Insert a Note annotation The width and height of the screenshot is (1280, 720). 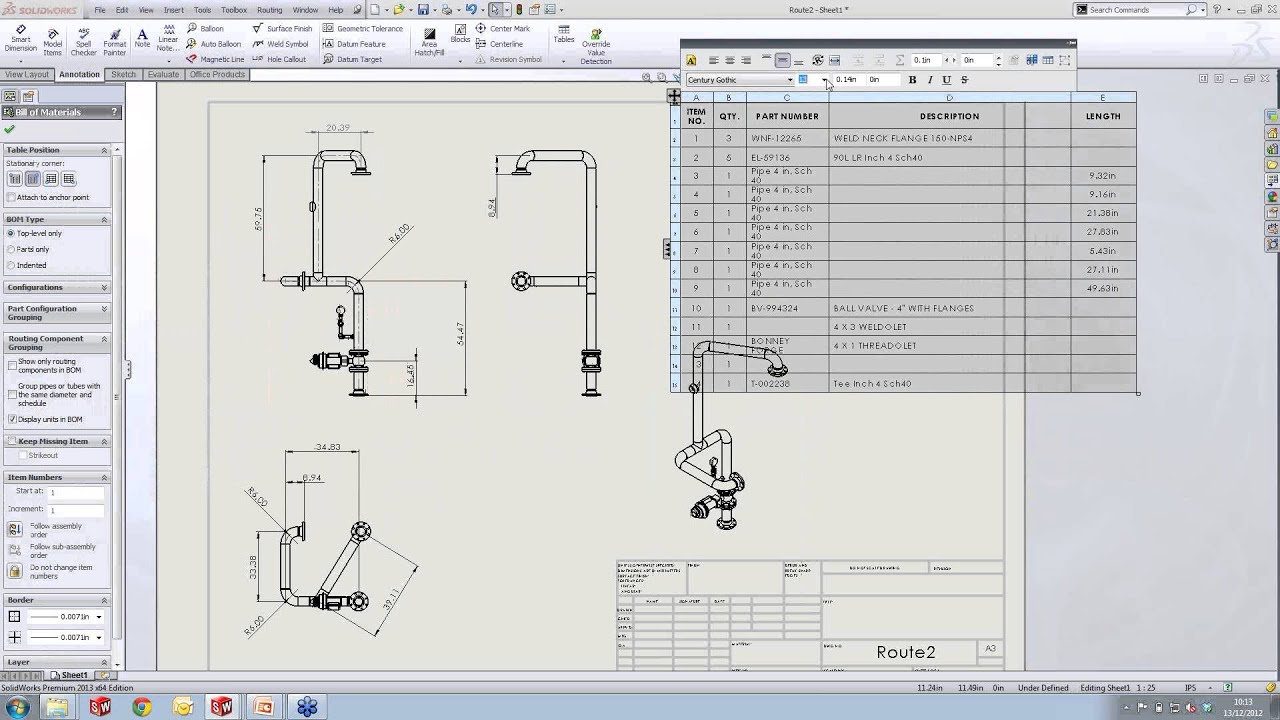tap(142, 38)
